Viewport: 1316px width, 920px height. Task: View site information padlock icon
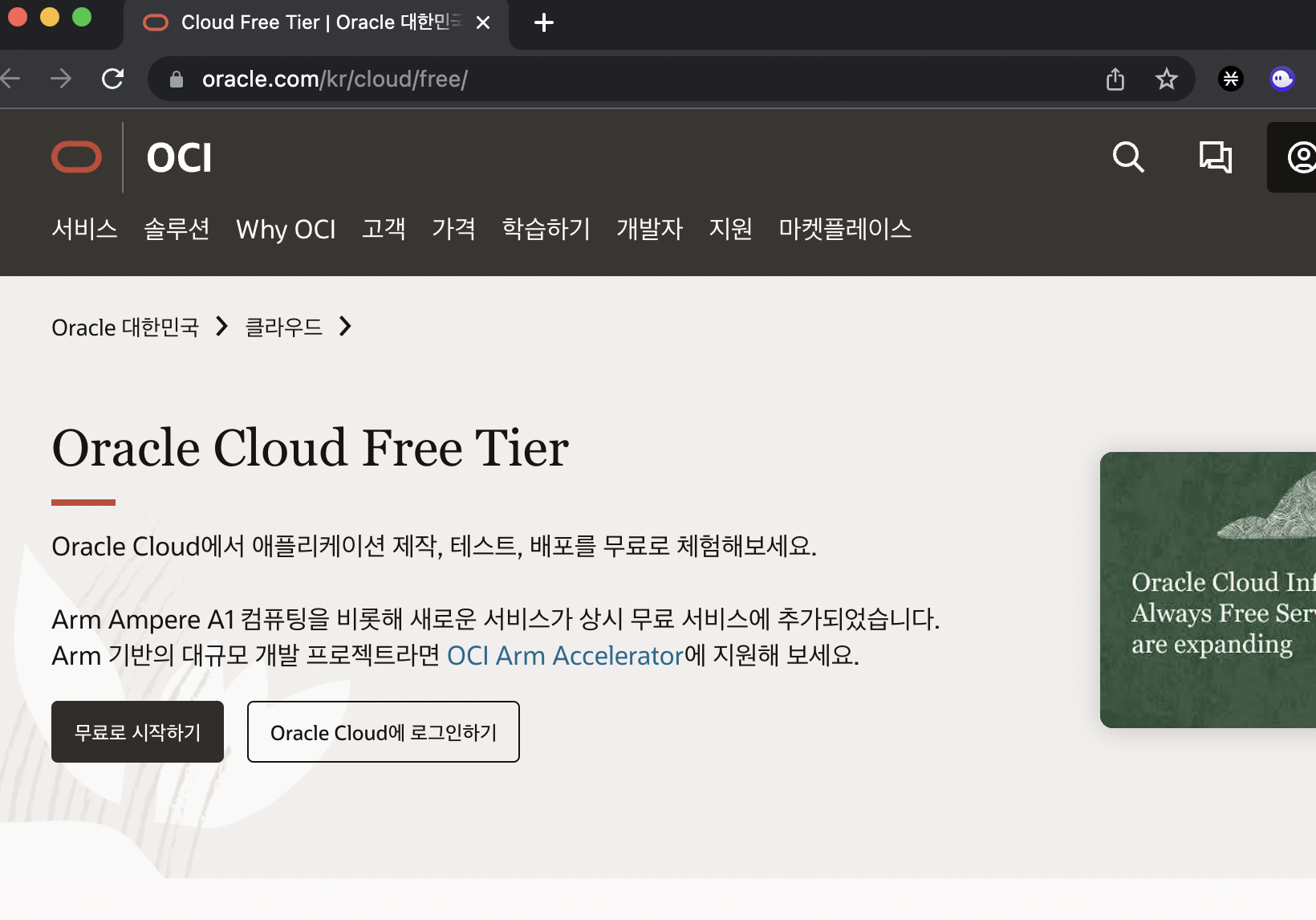(x=177, y=79)
